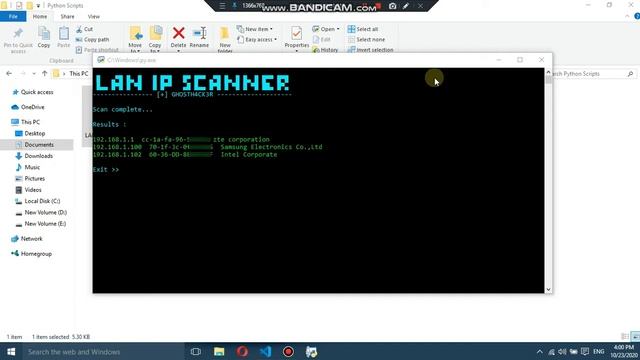Click the Properties ribbon icon

tap(297, 33)
